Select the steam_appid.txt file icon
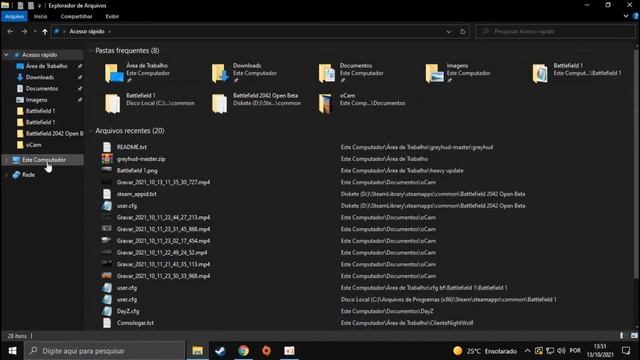This screenshot has height=360, width=640. [x=107, y=194]
